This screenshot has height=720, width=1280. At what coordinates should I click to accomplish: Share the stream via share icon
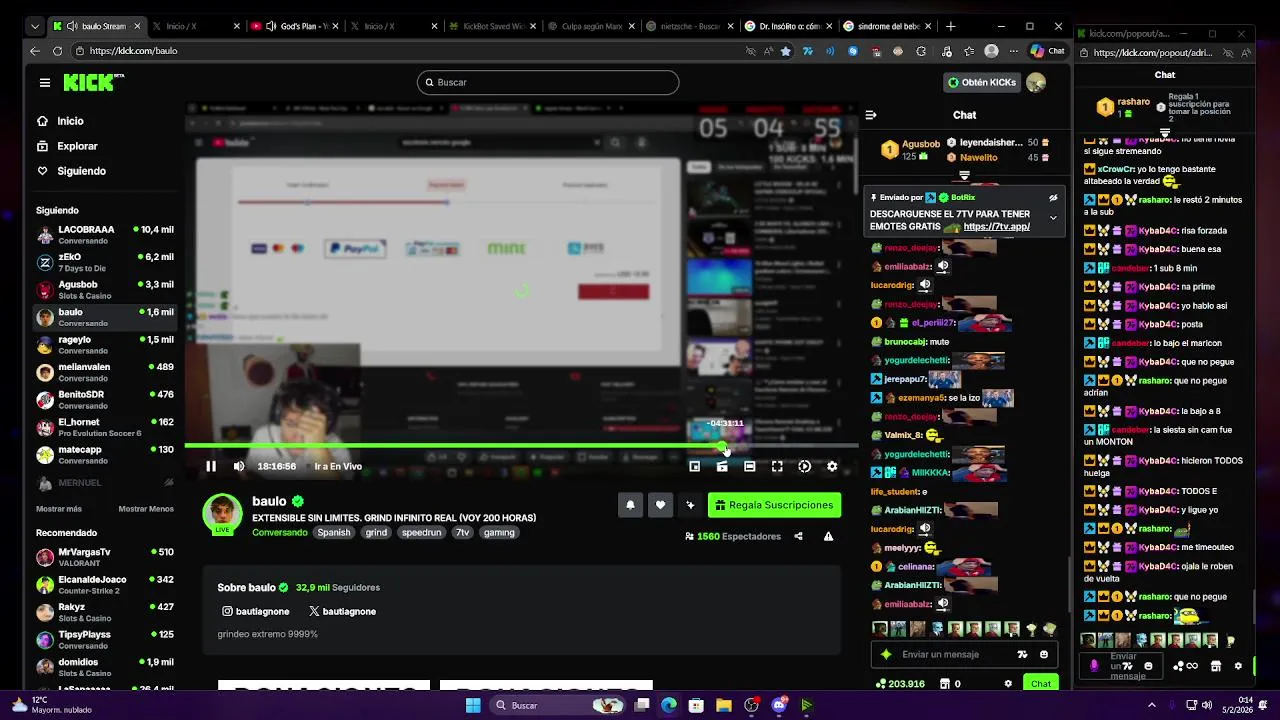coord(798,536)
